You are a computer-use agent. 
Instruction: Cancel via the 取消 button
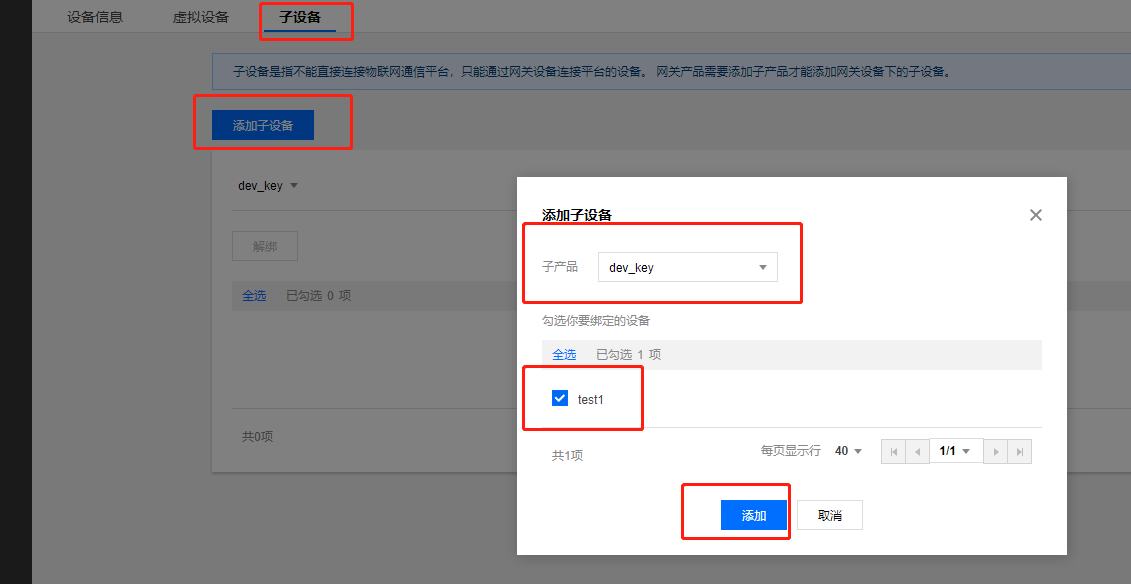pyautogui.click(x=829, y=514)
